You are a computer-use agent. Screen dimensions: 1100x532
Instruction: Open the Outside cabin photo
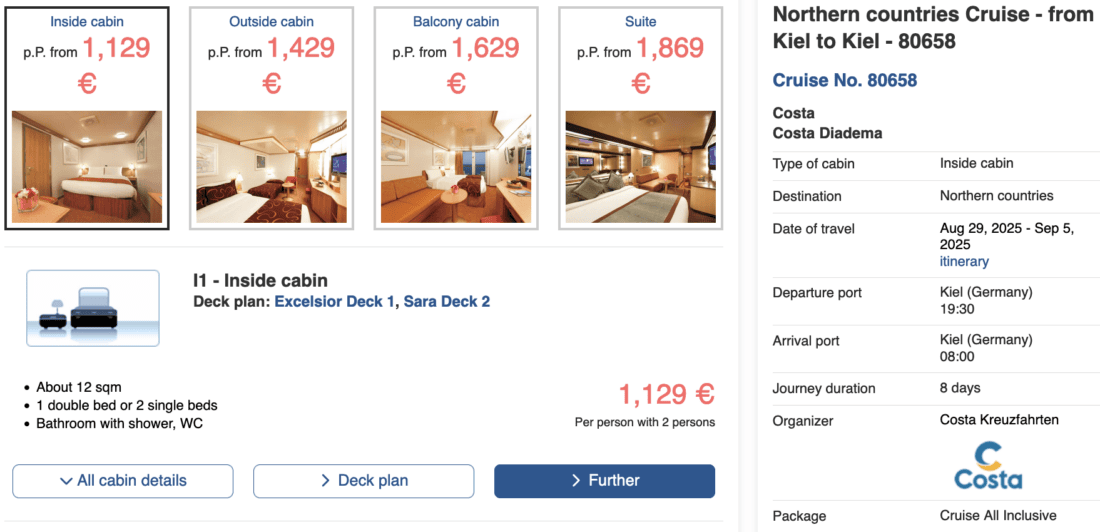(x=271, y=166)
